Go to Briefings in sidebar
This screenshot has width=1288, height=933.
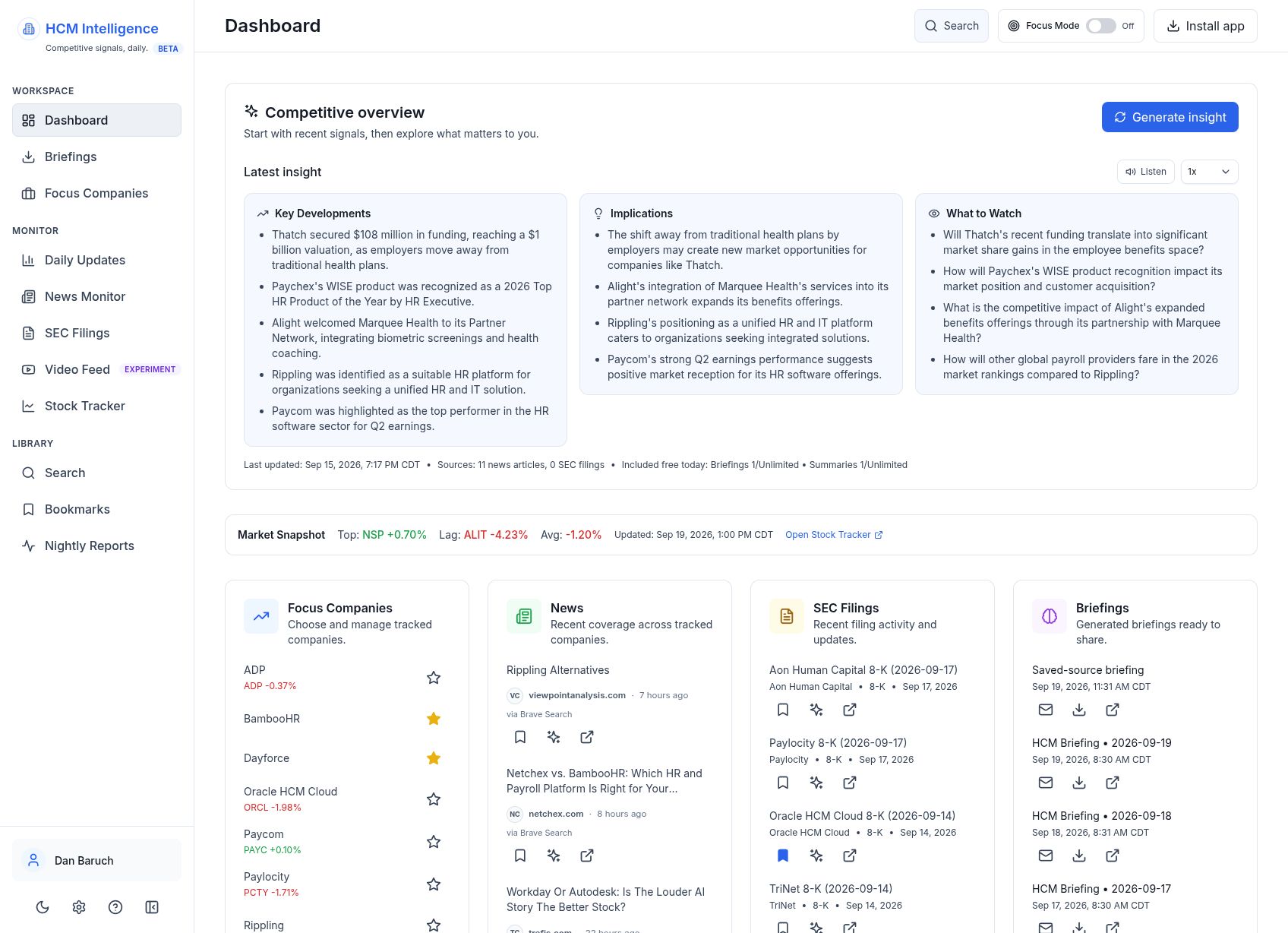96,157
